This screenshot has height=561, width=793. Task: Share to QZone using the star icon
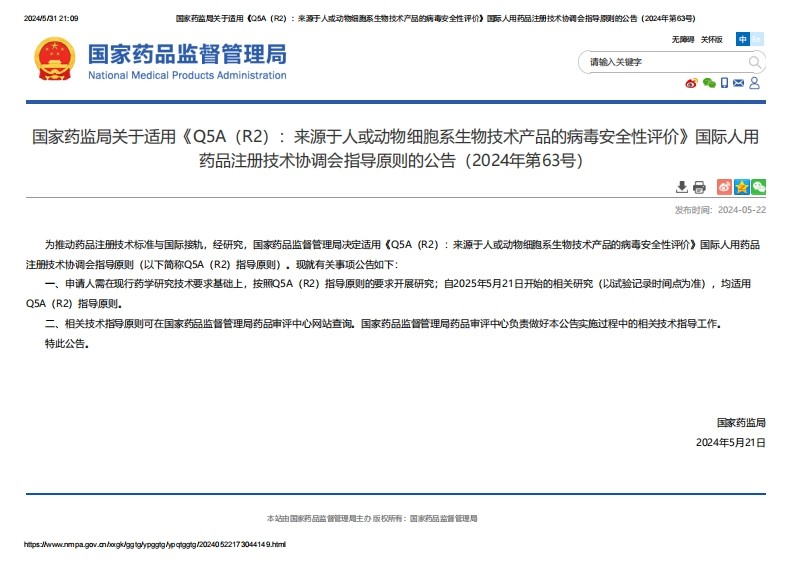[741, 187]
